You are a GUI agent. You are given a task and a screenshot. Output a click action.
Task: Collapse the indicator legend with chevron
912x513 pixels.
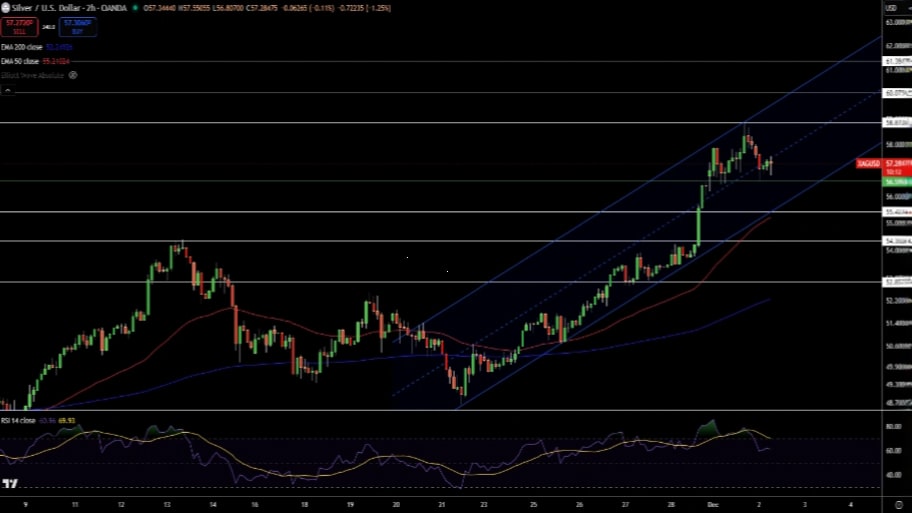pyautogui.click(x=6, y=90)
